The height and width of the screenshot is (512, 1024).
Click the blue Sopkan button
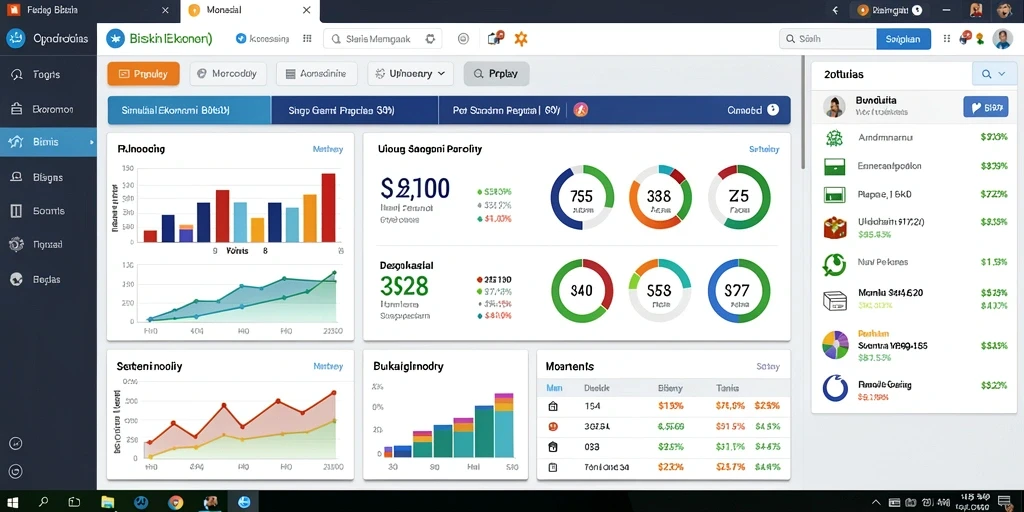[x=903, y=39]
